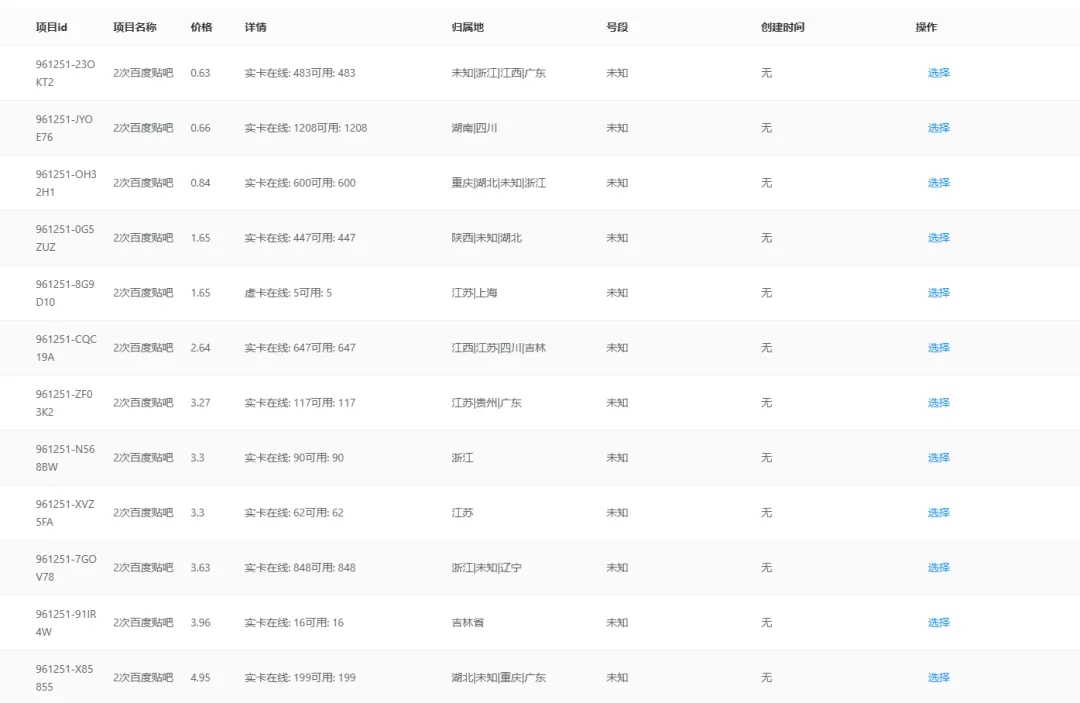This screenshot has height=703, width=1080.
Task: Select the 4.95 priced project
Action: [x=938, y=678]
